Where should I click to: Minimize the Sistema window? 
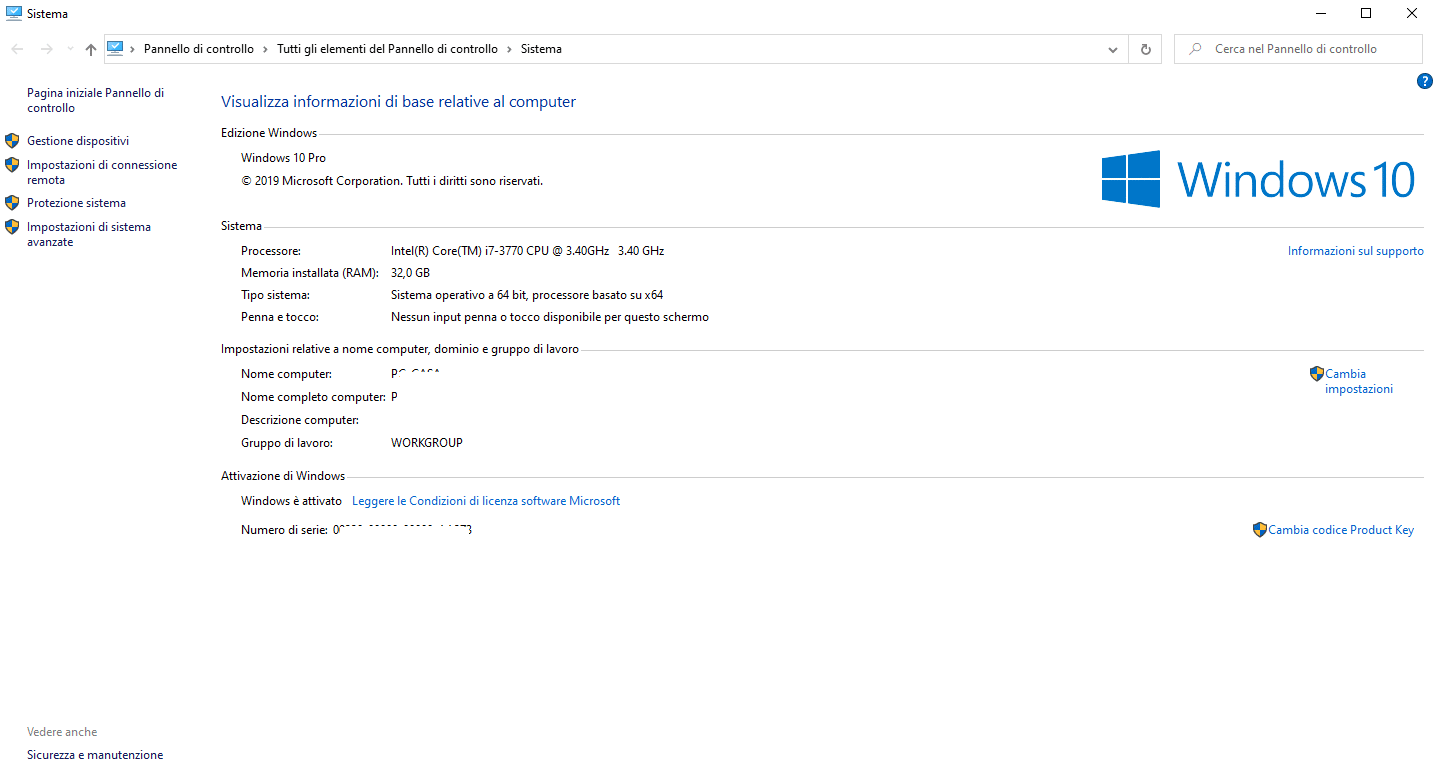(x=1319, y=13)
